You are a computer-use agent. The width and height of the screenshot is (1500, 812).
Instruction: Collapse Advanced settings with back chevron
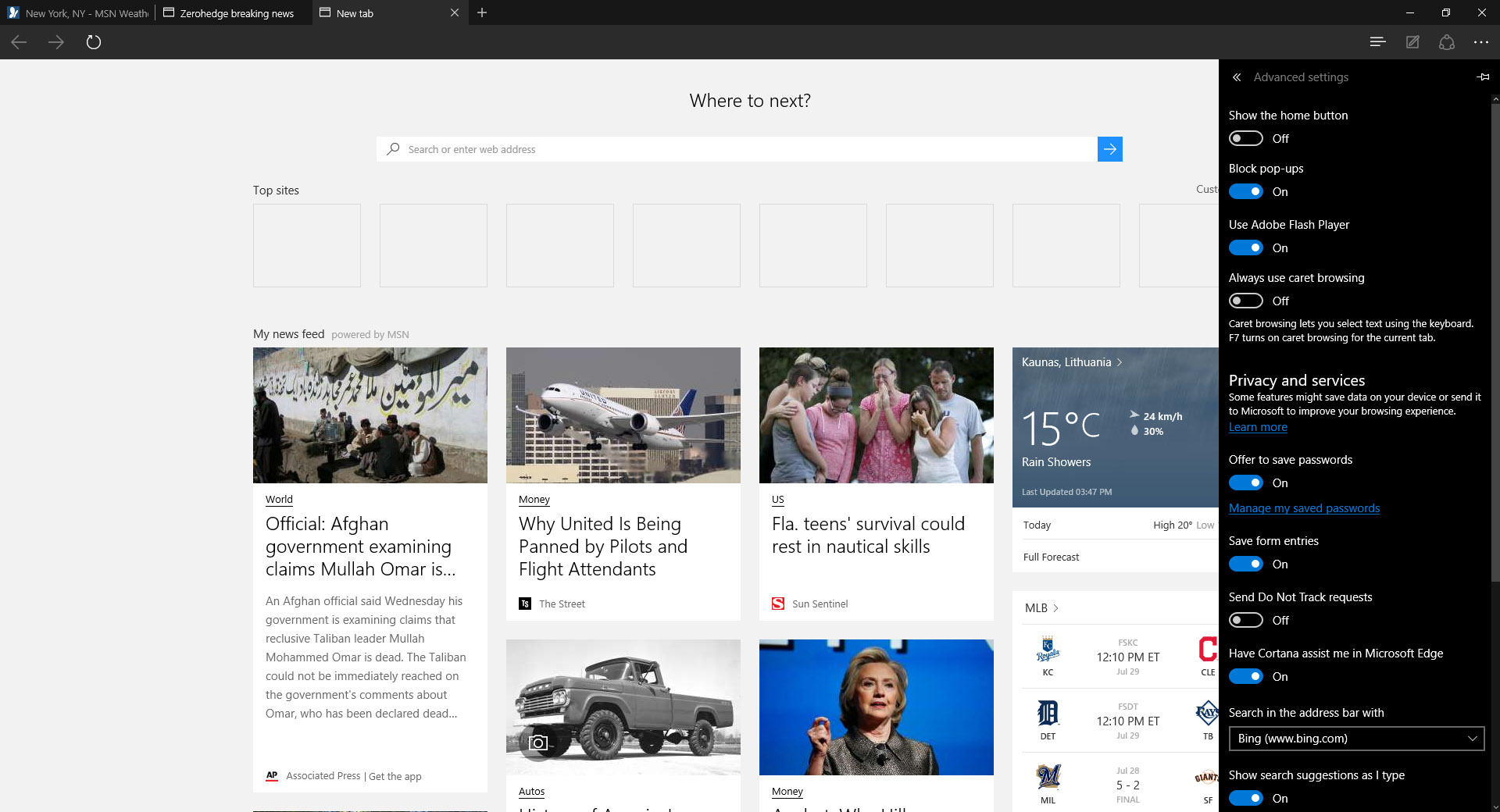(1237, 77)
